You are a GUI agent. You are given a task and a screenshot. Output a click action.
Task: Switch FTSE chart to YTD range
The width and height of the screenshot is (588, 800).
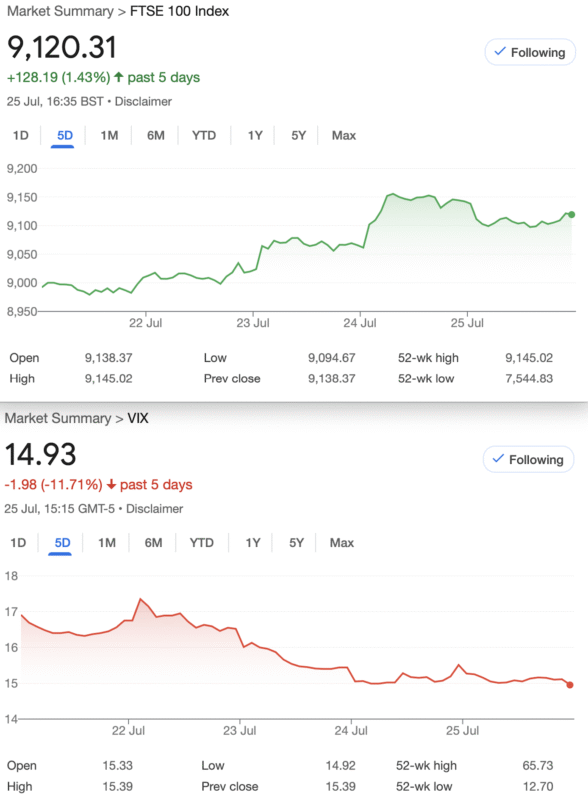click(x=204, y=135)
